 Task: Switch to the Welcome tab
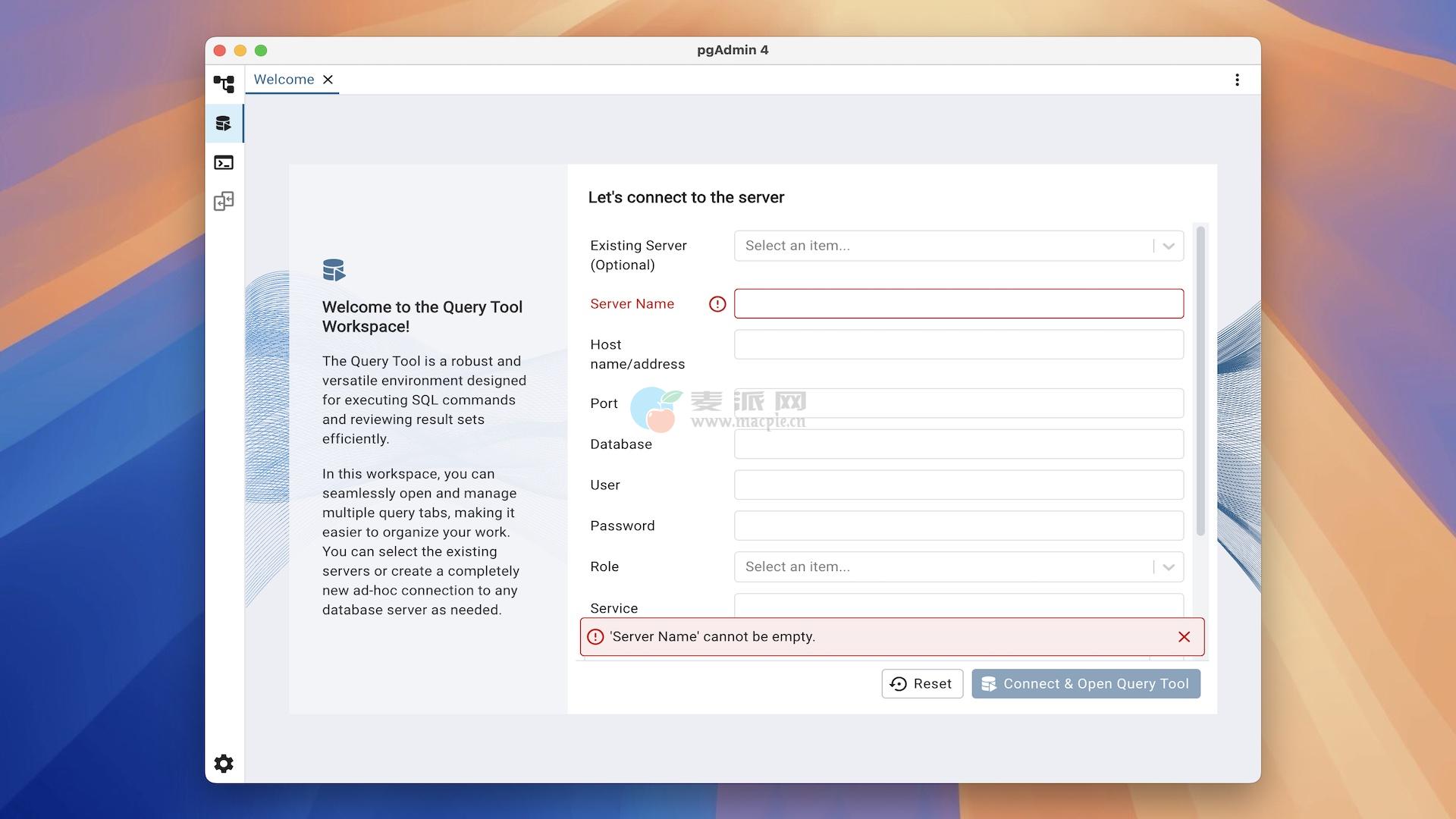pyautogui.click(x=284, y=80)
